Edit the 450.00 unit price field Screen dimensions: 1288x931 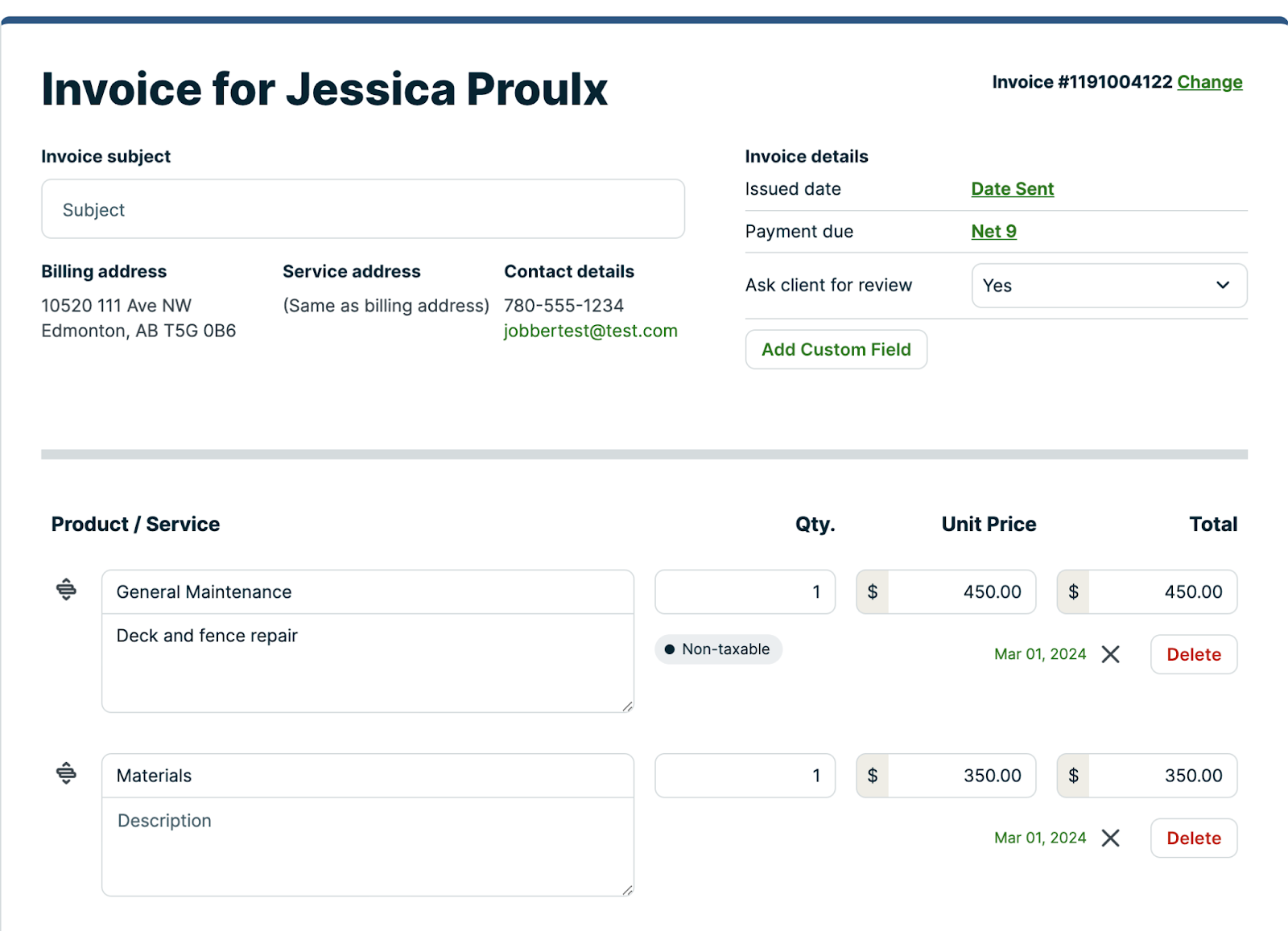961,592
